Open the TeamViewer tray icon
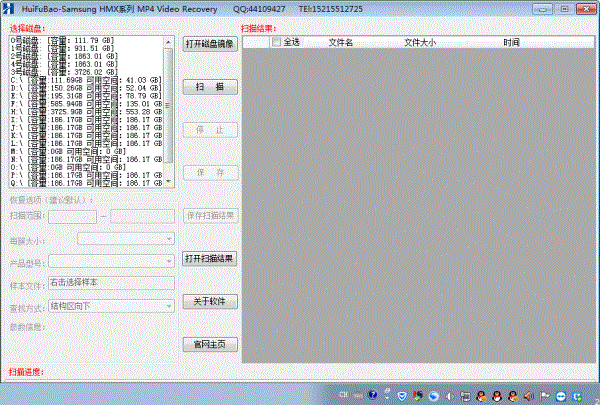Image resolution: width=600 pixels, height=405 pixels. click(x=561, y=396)
